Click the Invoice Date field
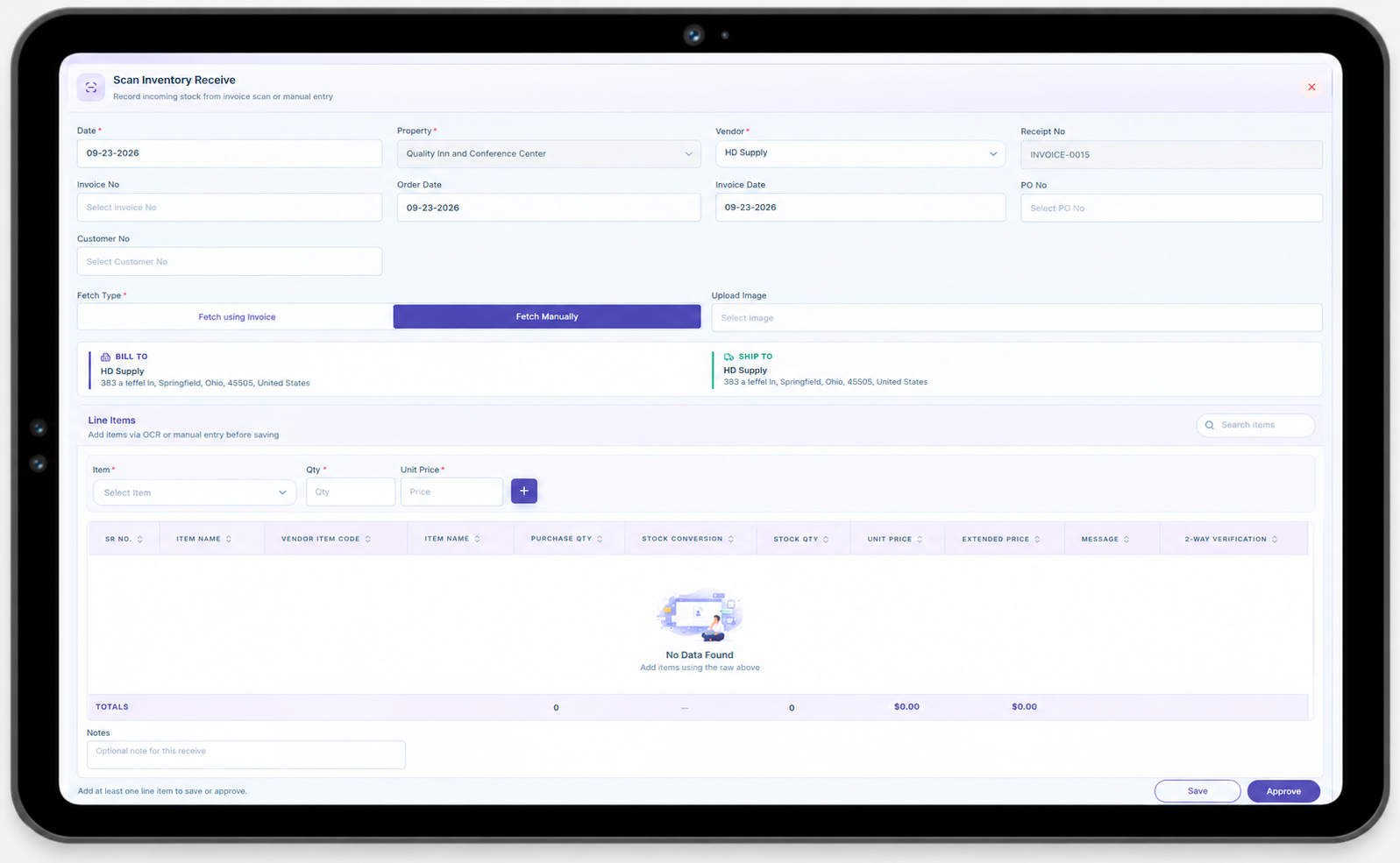Viewport: 1400px width, 863px height. click(860, 208)
